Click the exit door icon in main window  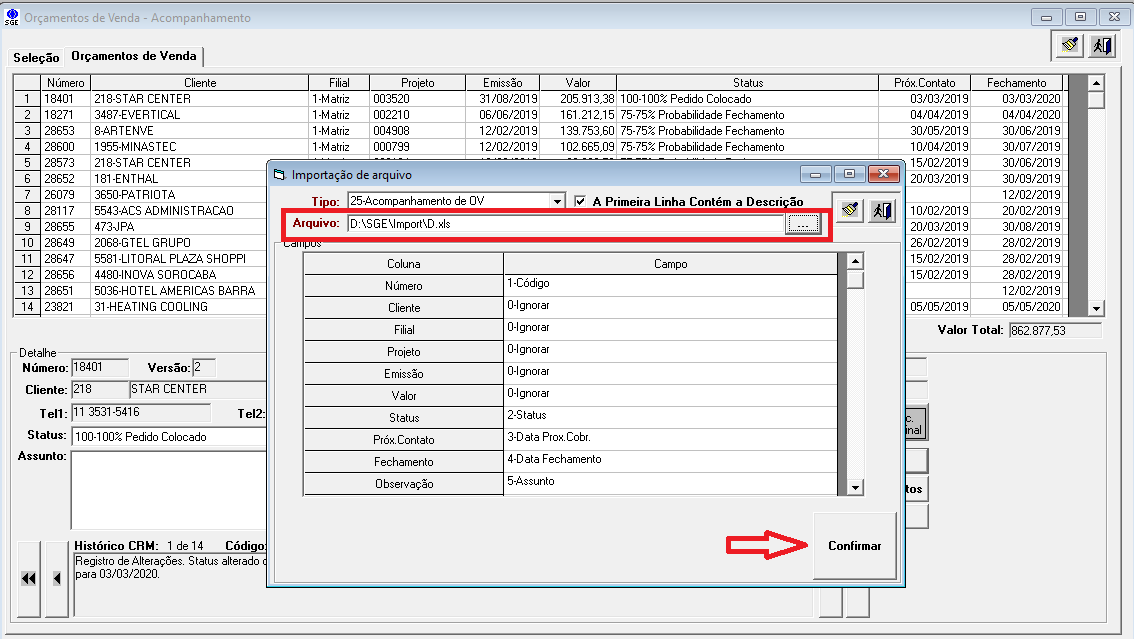coord(1101,45)
